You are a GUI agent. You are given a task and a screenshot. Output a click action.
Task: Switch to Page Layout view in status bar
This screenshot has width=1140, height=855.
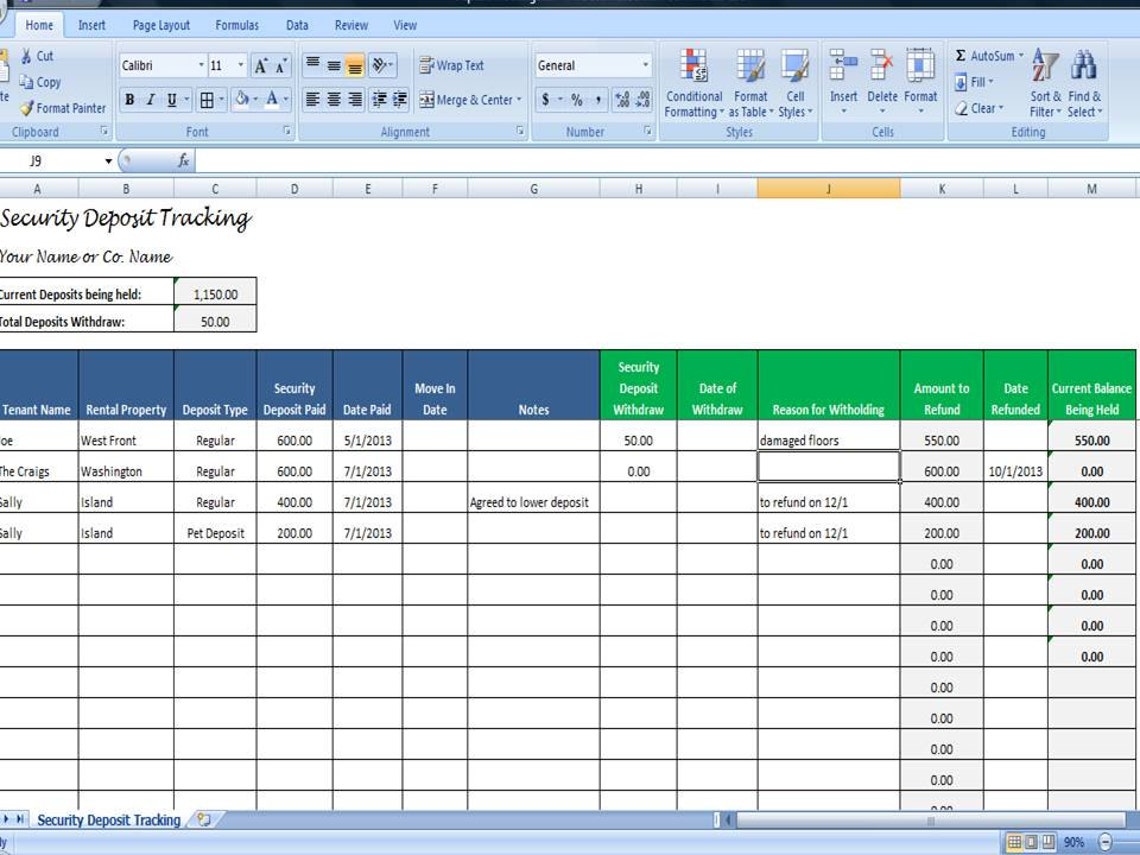(1032, 843)
